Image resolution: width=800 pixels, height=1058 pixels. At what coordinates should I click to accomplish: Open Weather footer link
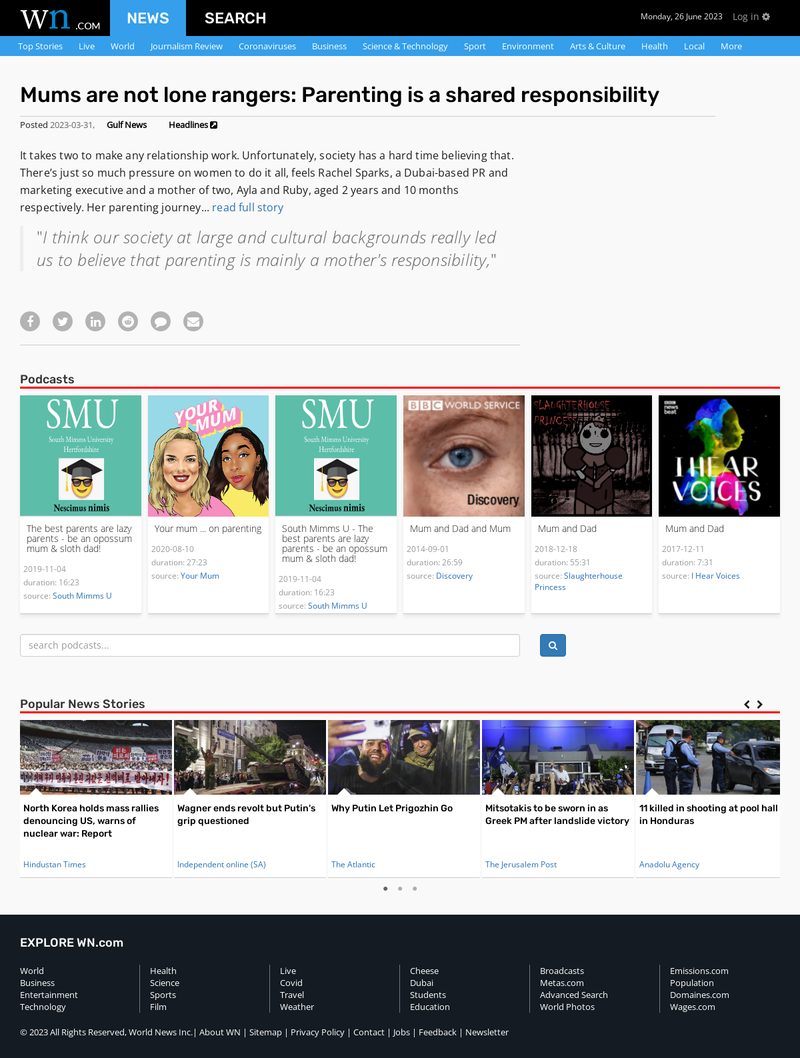tap(297, 1007)
